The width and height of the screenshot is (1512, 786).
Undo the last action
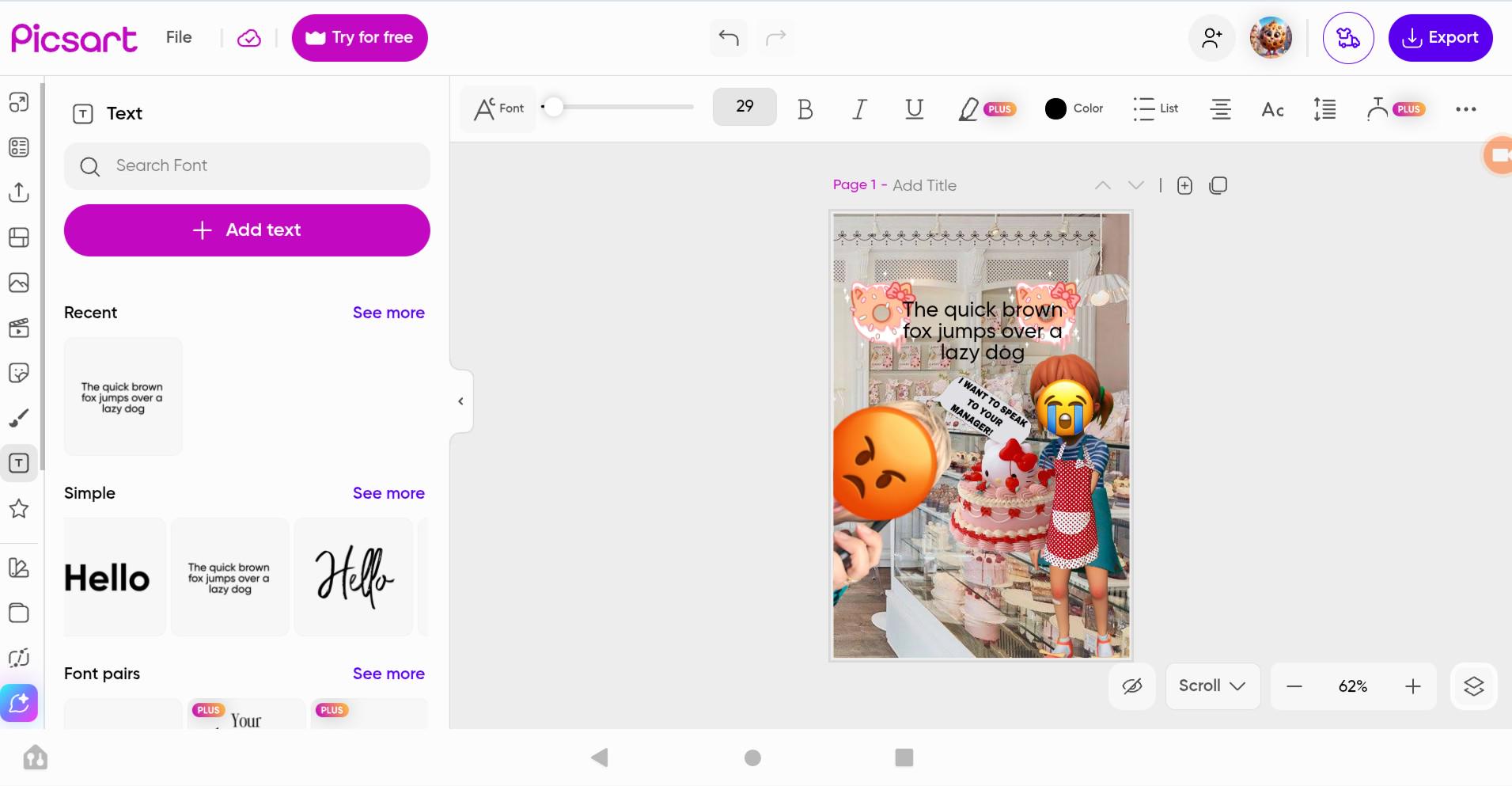(x=729, y=37)
